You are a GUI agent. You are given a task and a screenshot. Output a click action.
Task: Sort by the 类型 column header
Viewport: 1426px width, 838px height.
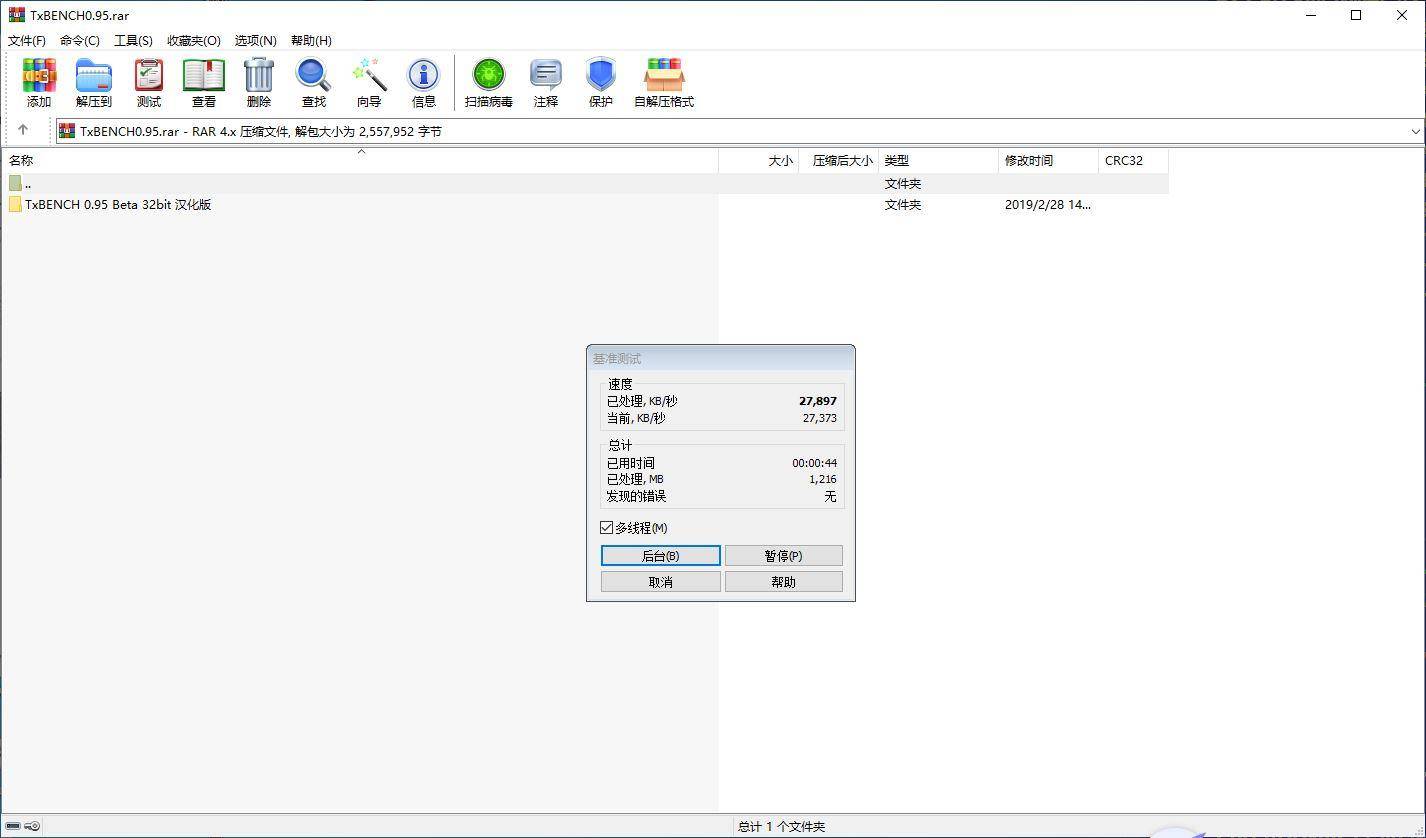coord(938,160)
